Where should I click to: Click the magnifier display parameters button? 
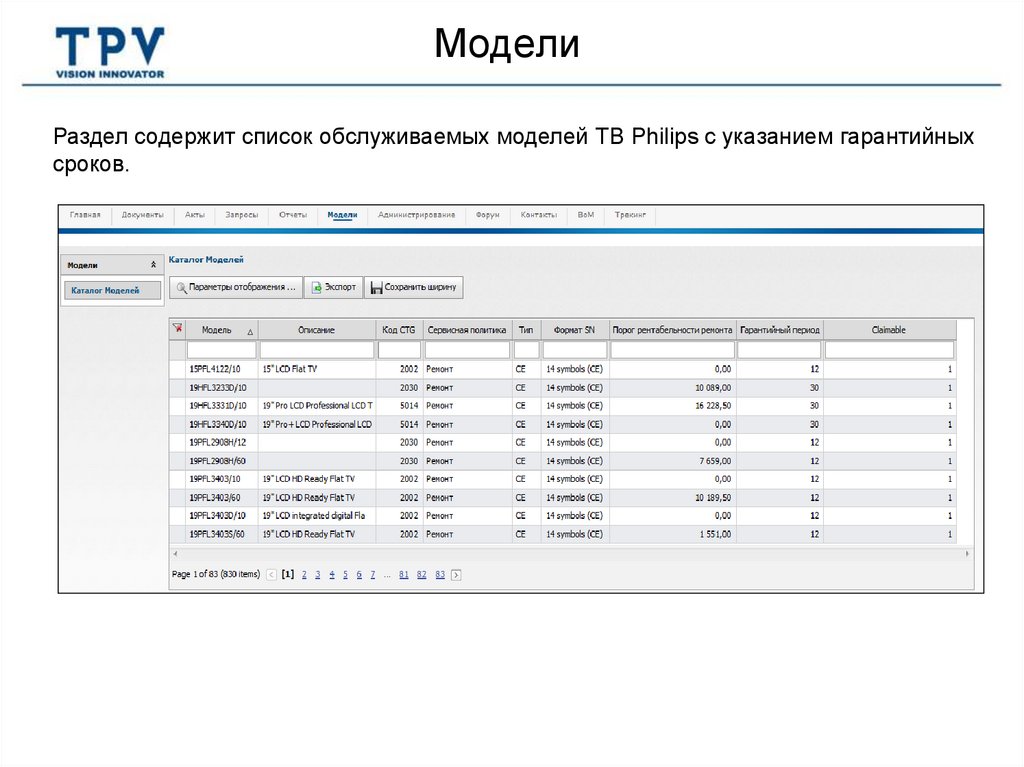(236, 288)
